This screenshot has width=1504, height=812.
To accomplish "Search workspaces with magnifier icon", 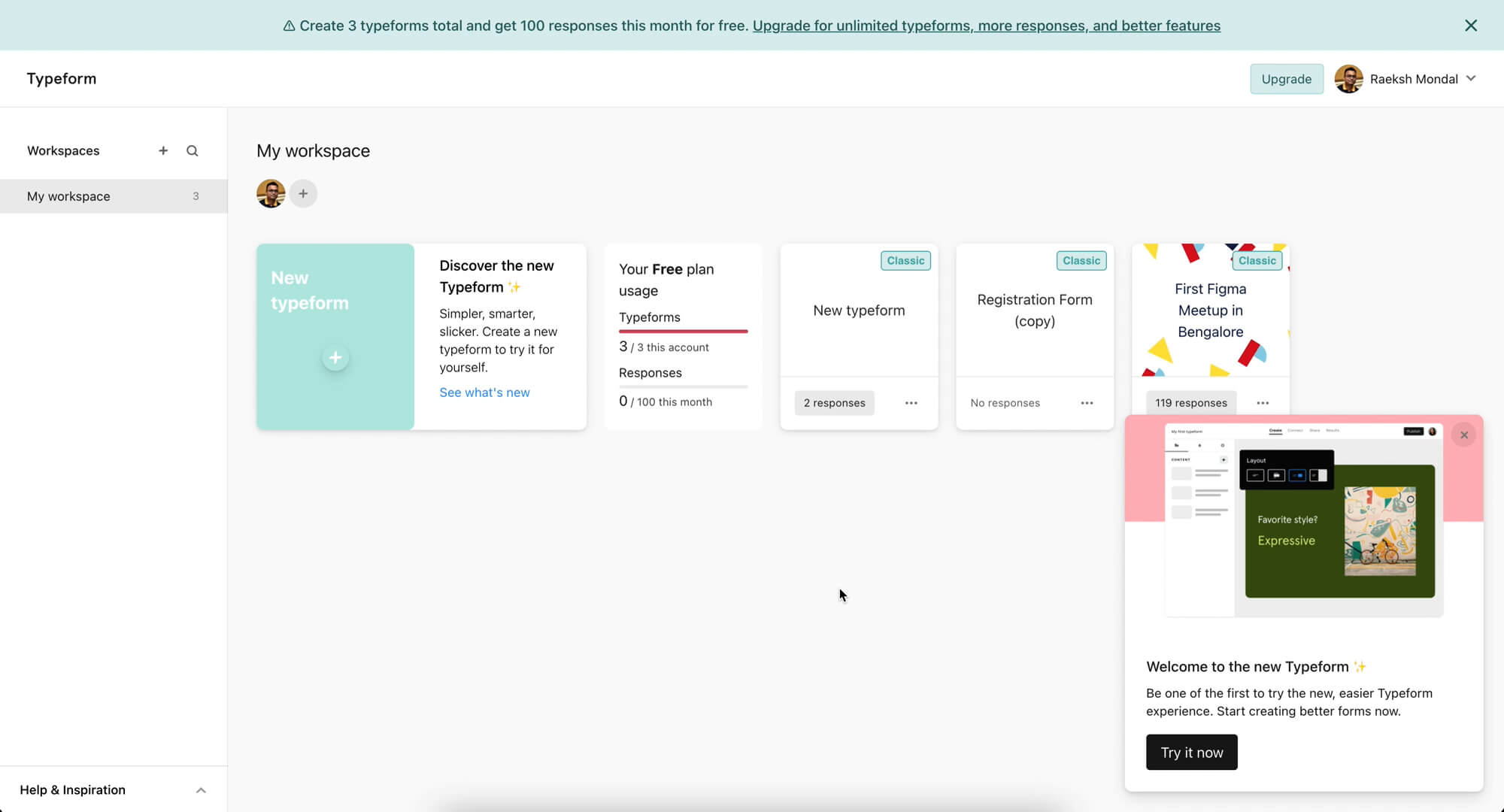I will click(193, 150).
